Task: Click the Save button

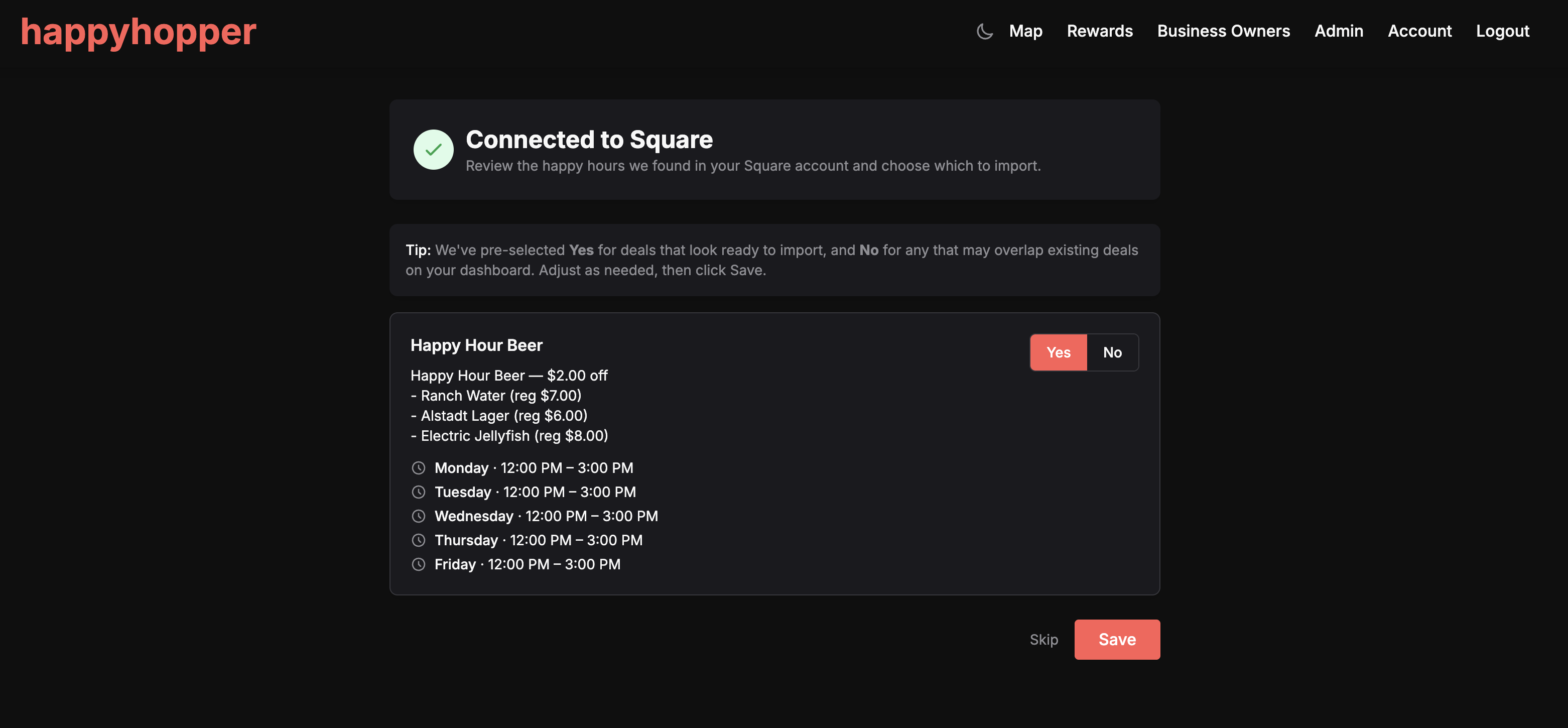Action: pyautogui.click(x=1117, y=640)
